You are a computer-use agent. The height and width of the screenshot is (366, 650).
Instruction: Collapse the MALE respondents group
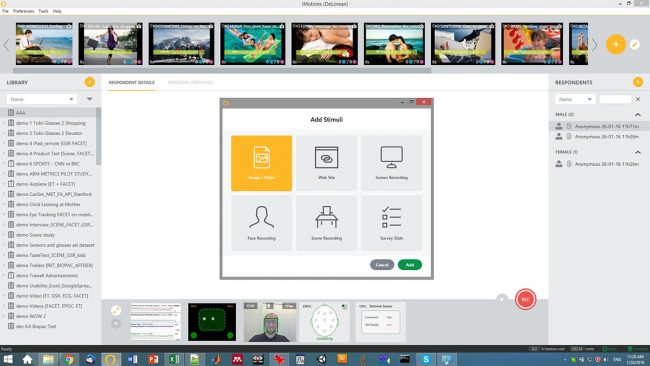(638, 114)
